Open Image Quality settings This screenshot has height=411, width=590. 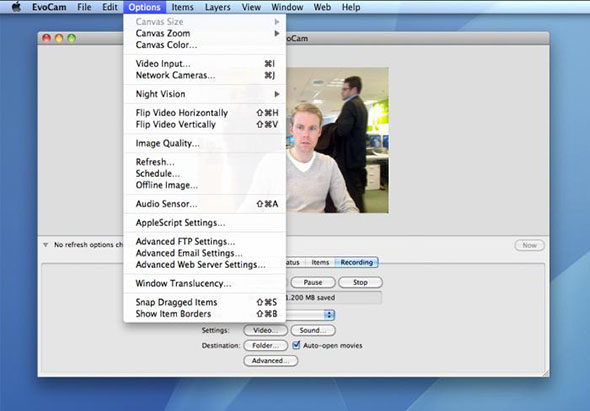205,143
